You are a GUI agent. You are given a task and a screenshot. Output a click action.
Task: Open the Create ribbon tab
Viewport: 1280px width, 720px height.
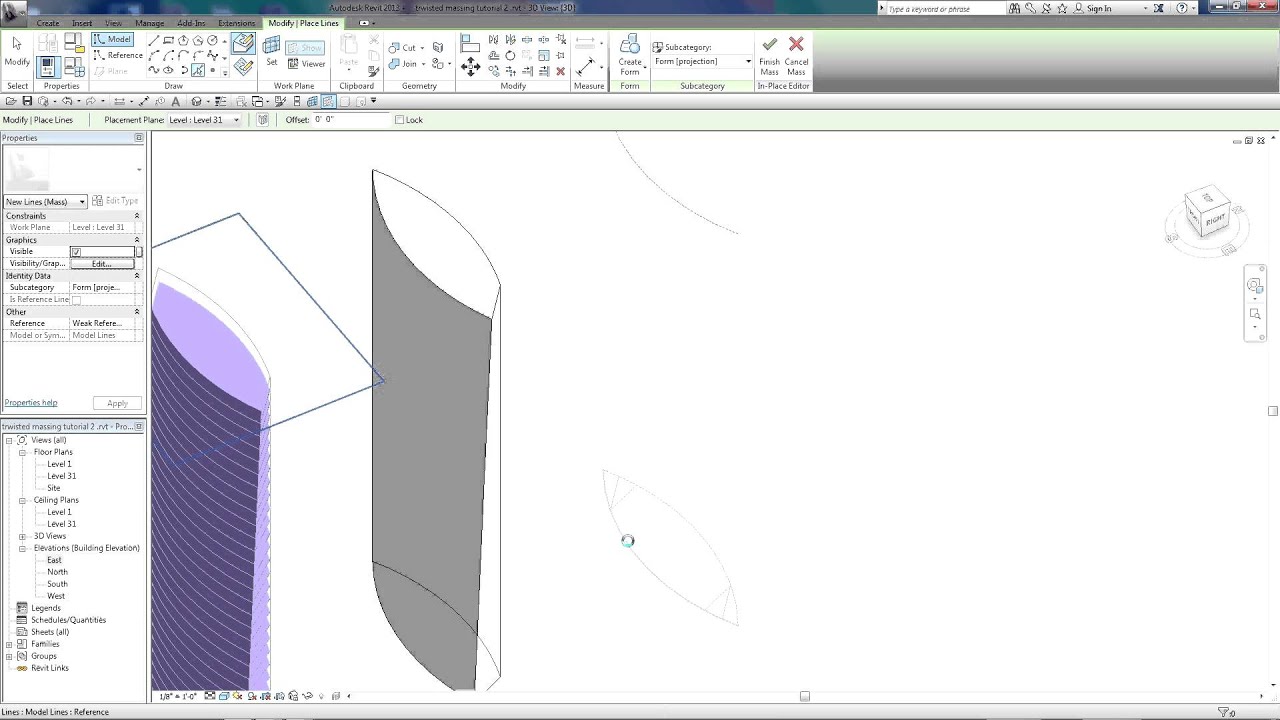point(48,23)
